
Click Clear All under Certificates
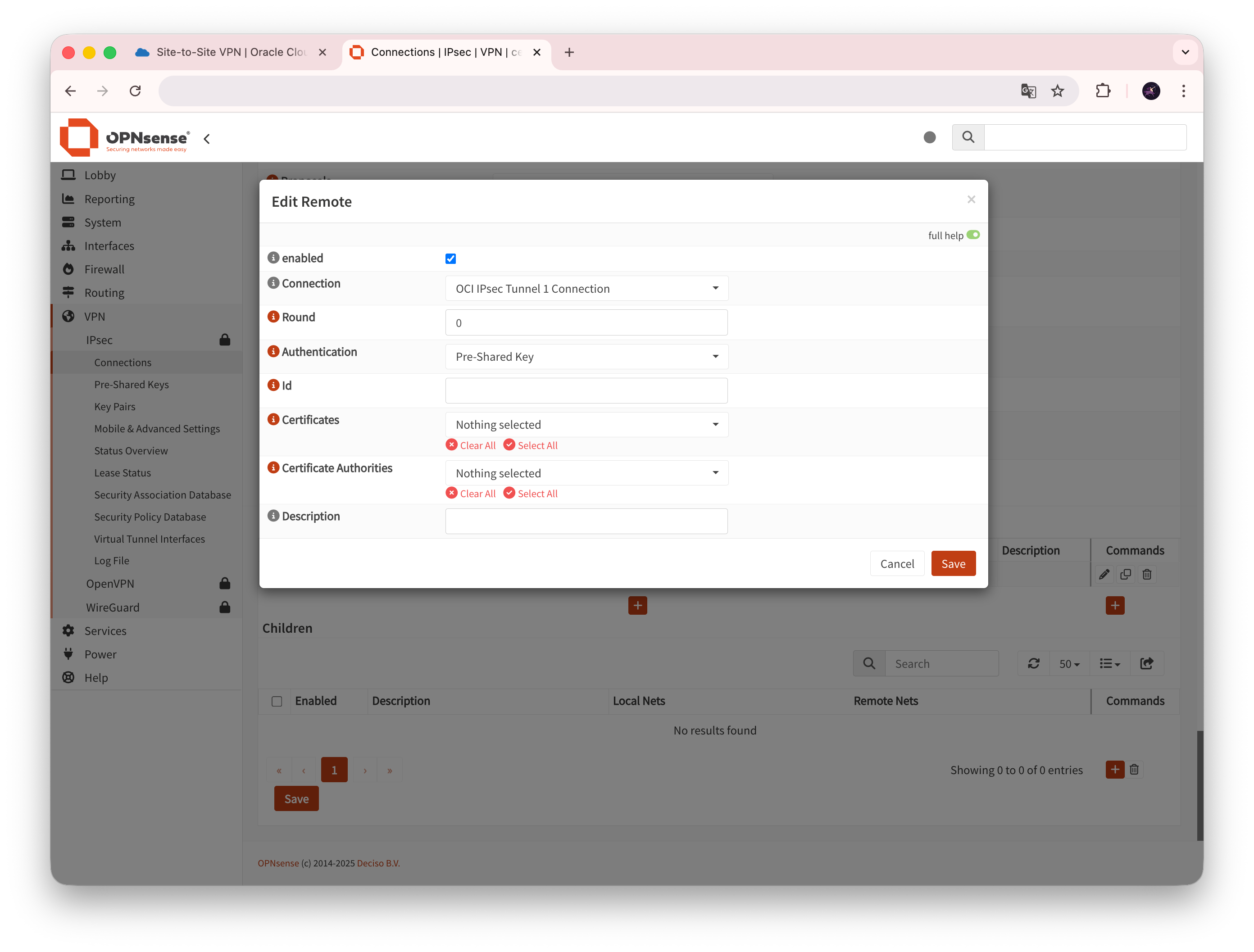471,445
